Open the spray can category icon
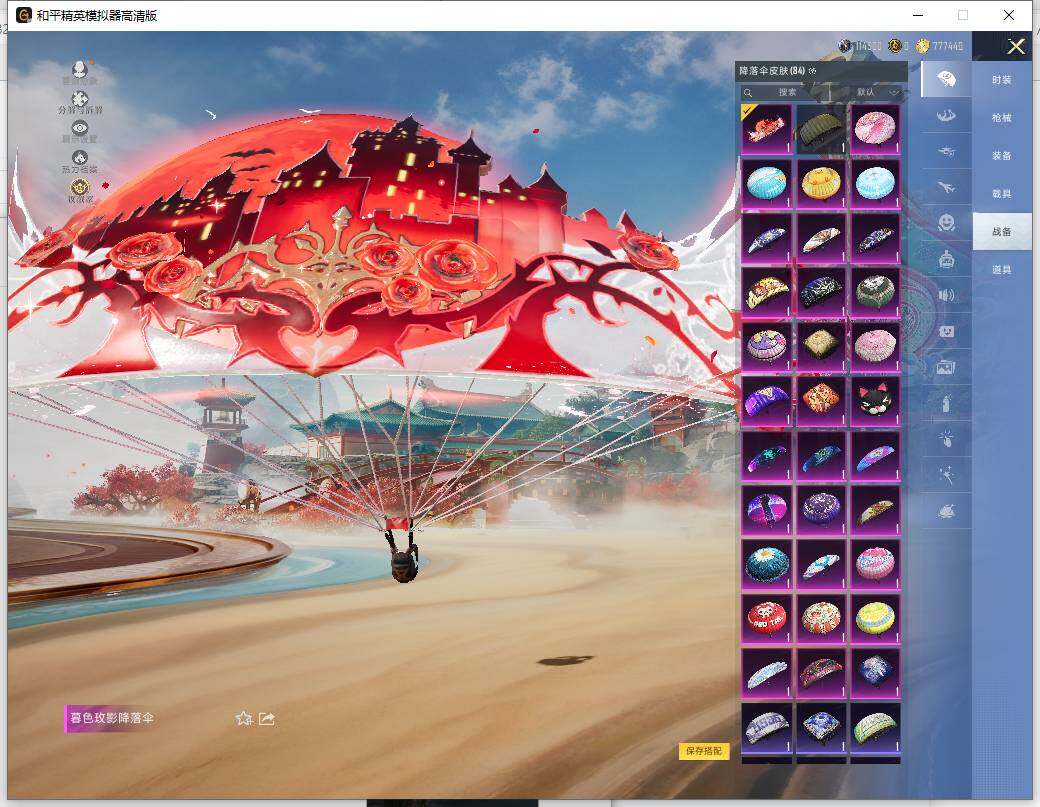 [946, 403]
